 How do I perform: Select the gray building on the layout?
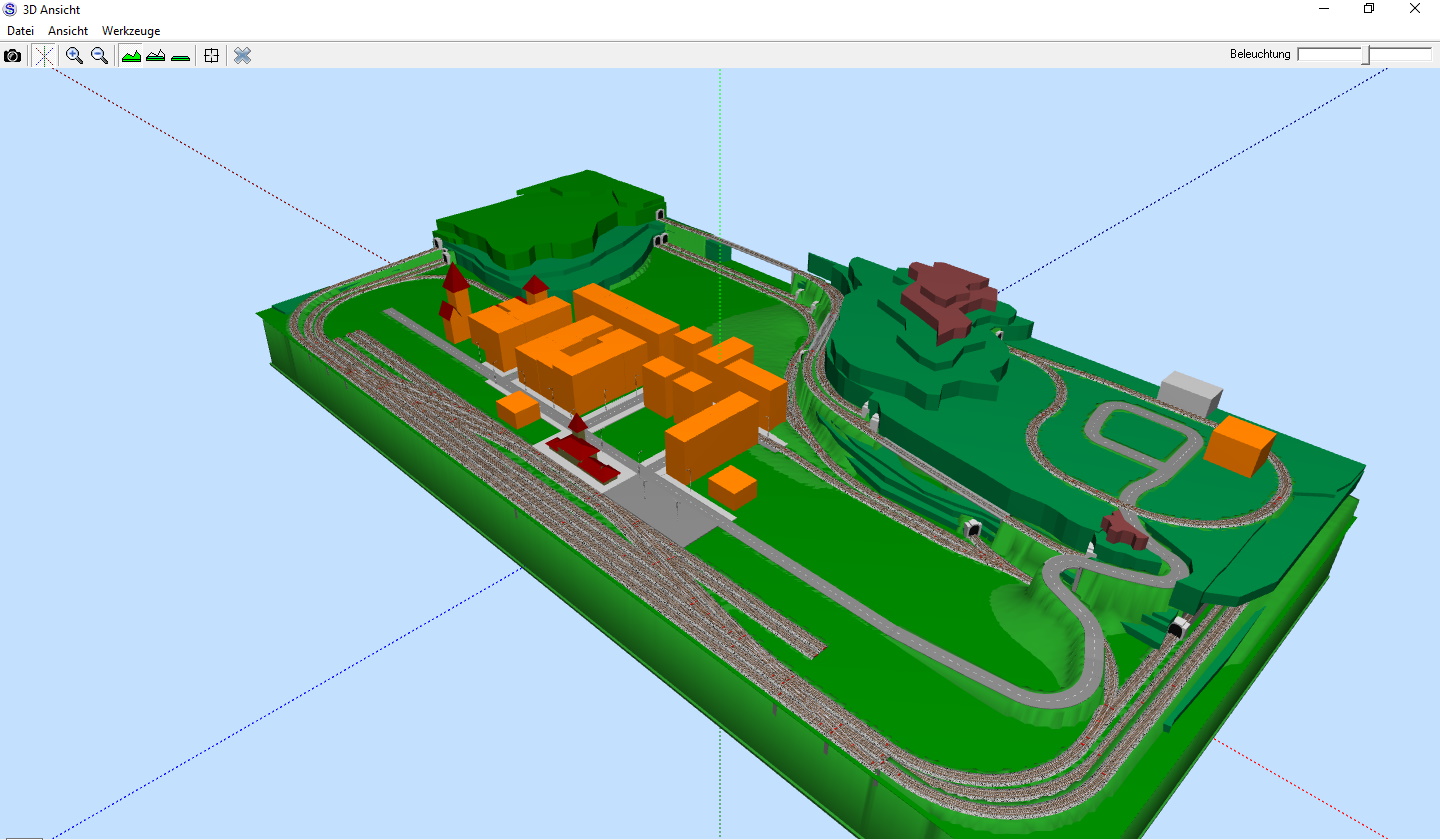point(1191,392)
